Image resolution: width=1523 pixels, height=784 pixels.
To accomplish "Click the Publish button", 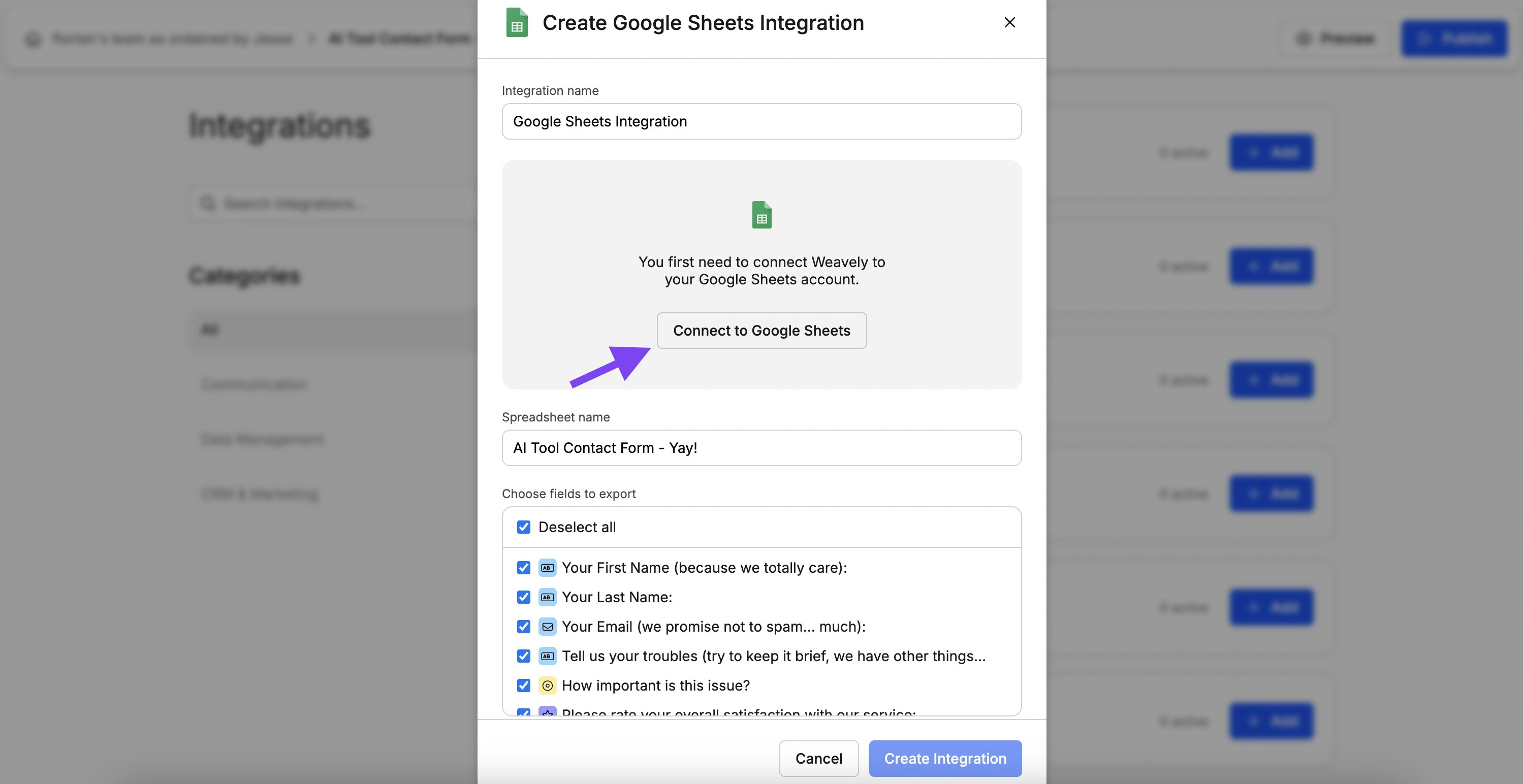I will click(x=1455, y=39).
